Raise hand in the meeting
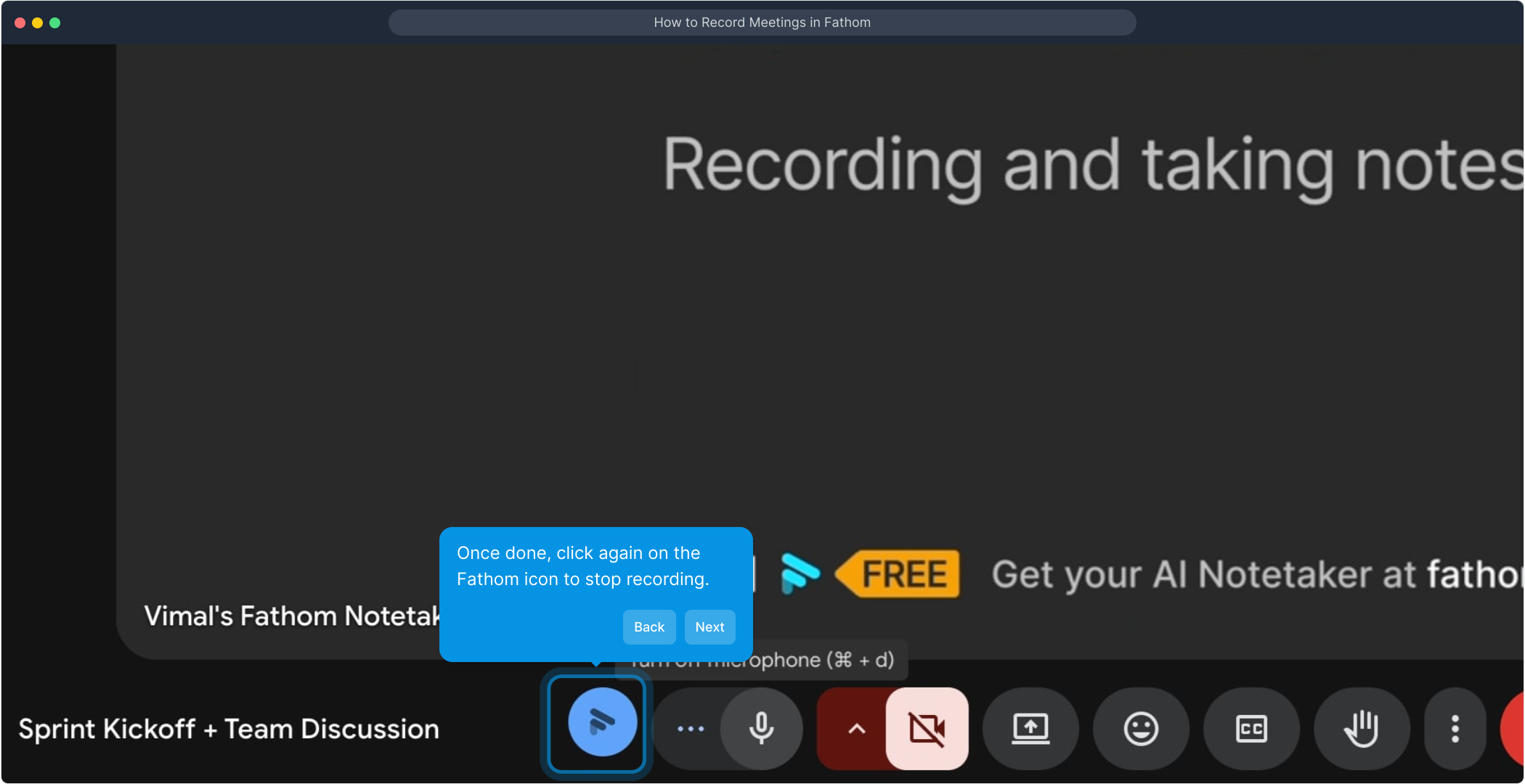Screen dimensions: 1525x784 tap(1362, 729)
